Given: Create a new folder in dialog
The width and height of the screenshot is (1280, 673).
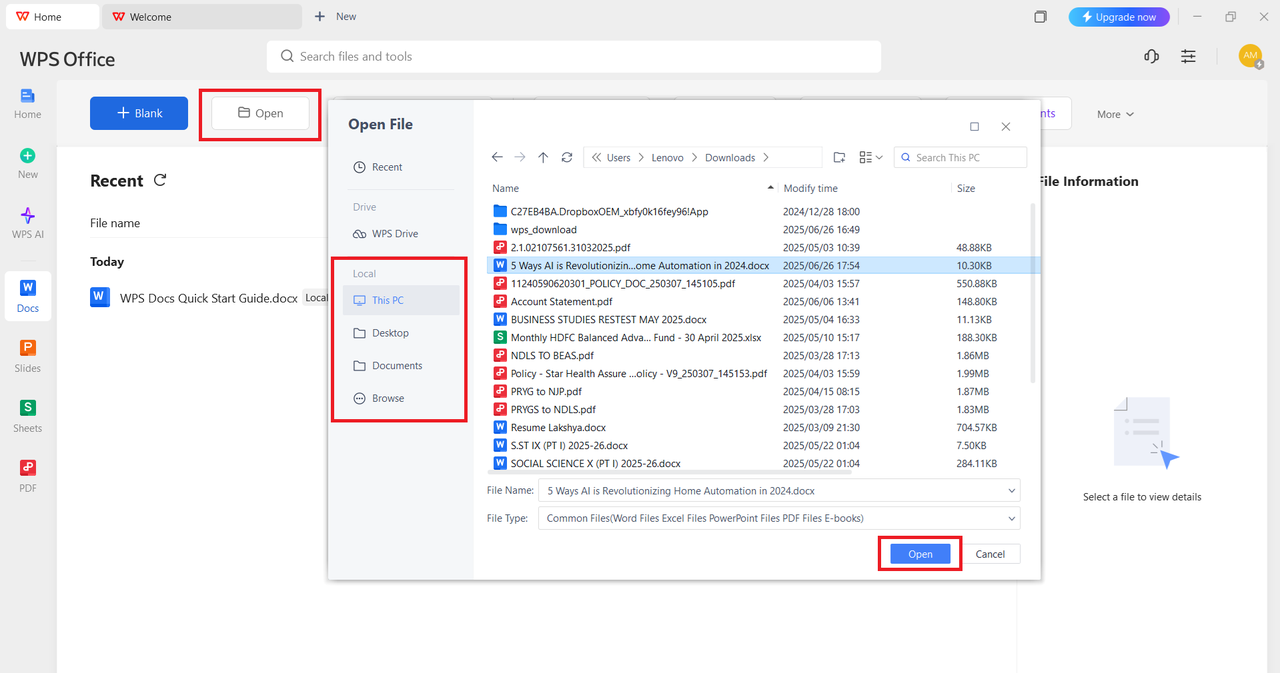Looking at the screenshot, I should [x=839, y=157].
